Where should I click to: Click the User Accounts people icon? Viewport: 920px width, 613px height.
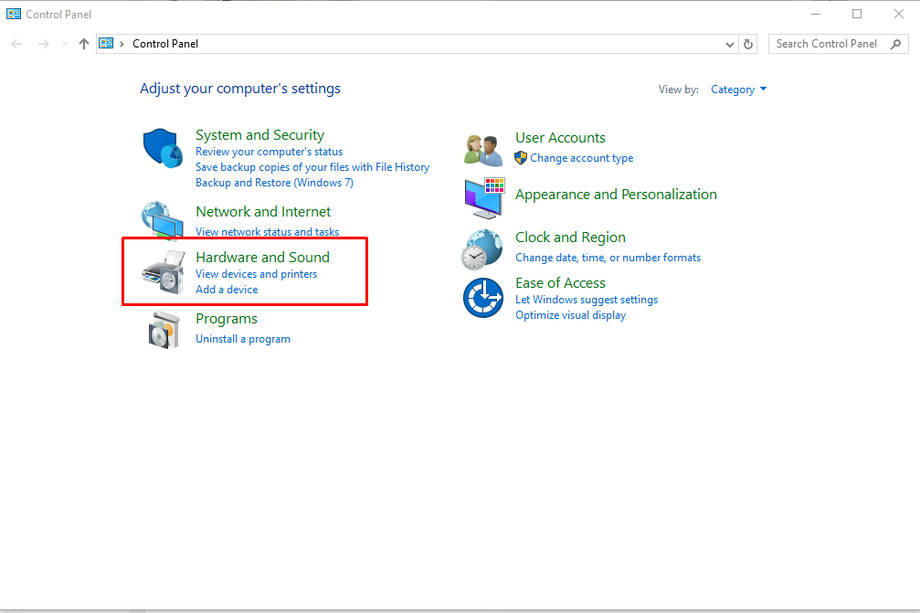click(x=483, y=149)
